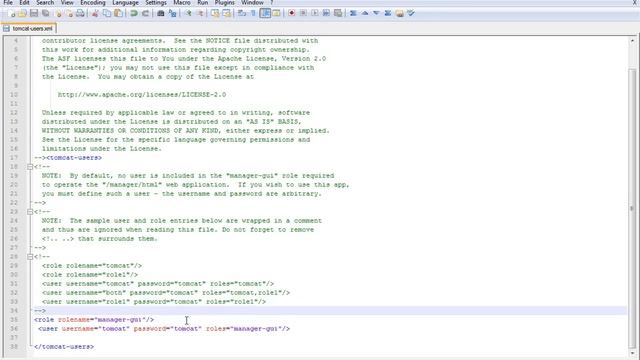Redo the edit via toolbar icon

tap(145, 13)
